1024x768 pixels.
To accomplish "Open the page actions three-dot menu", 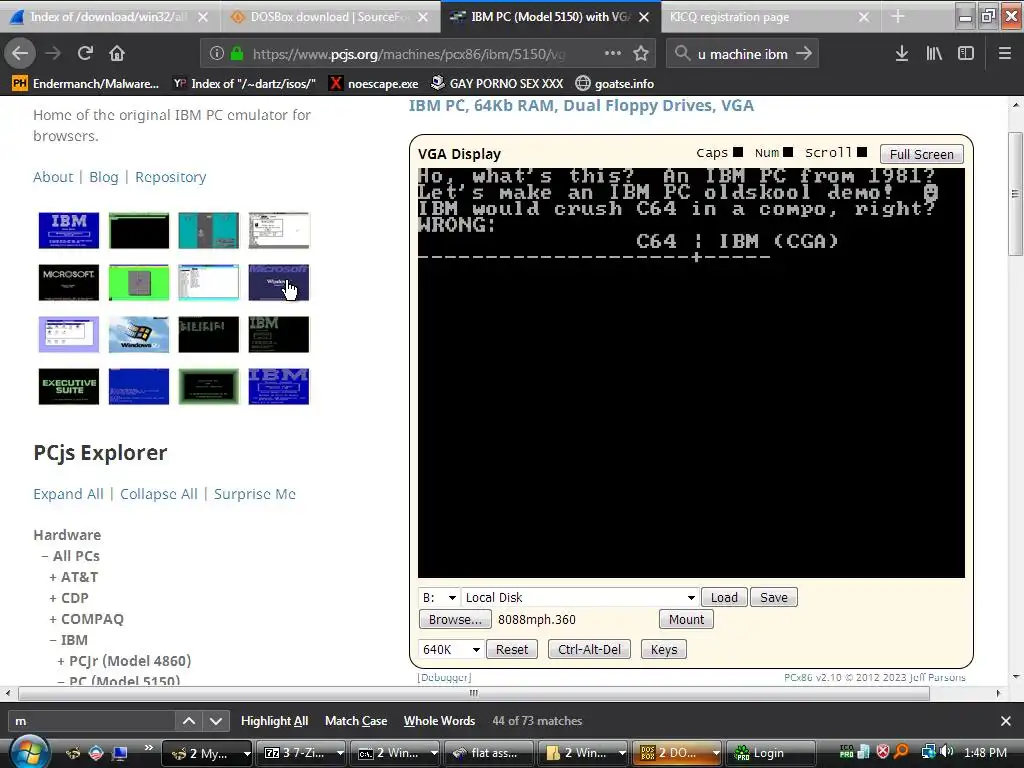I will (613, 54).
